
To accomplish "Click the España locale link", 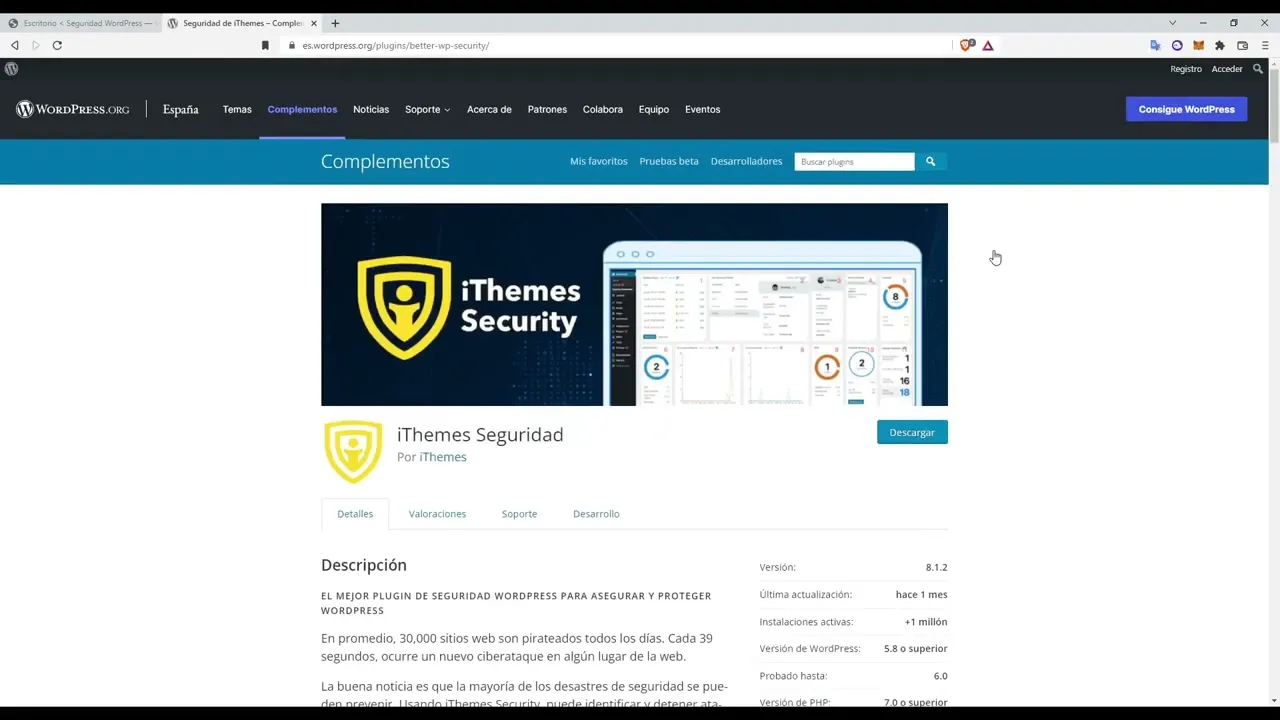I will [x=181, y=109].
